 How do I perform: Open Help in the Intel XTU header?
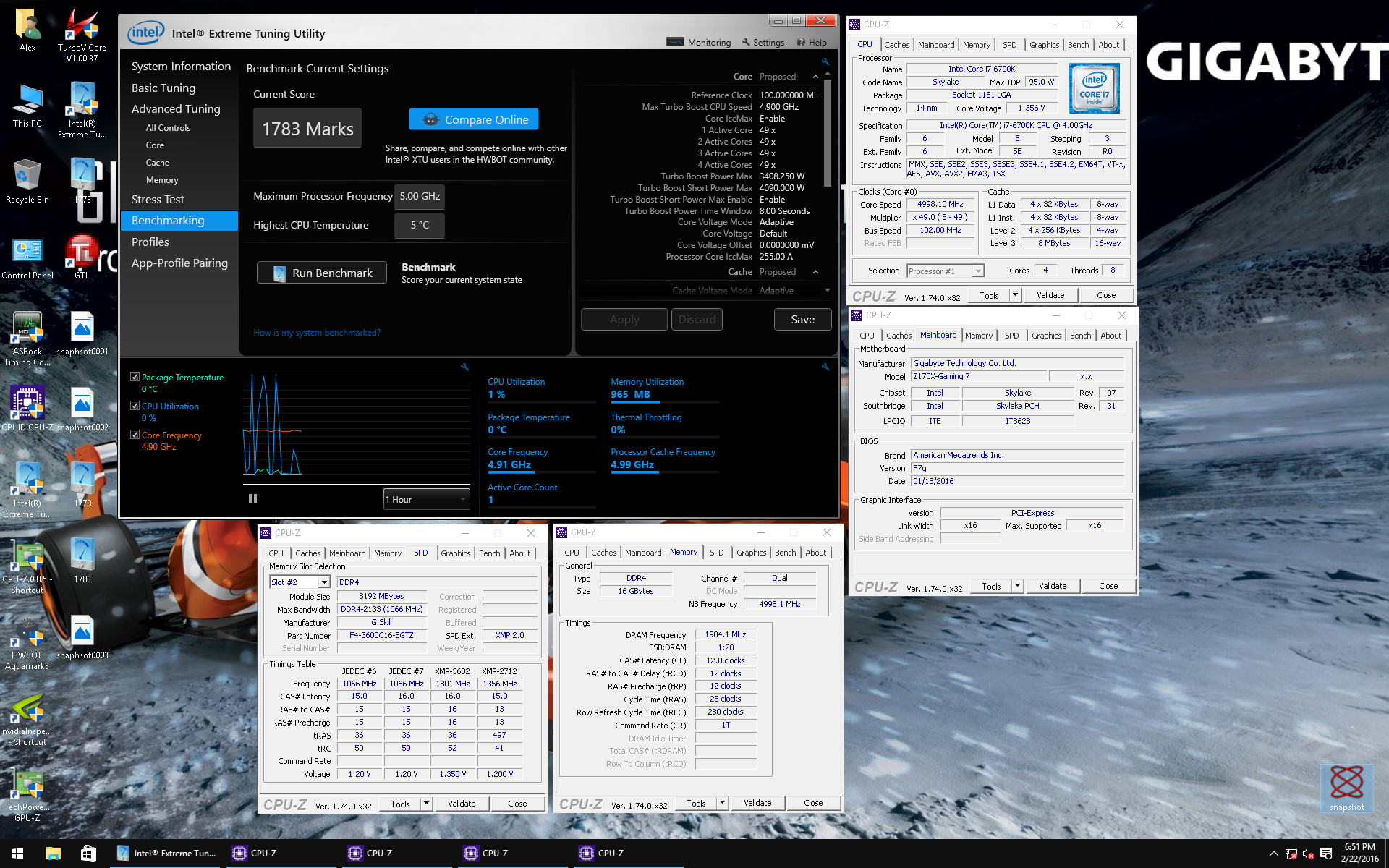[x=812, y=43]
